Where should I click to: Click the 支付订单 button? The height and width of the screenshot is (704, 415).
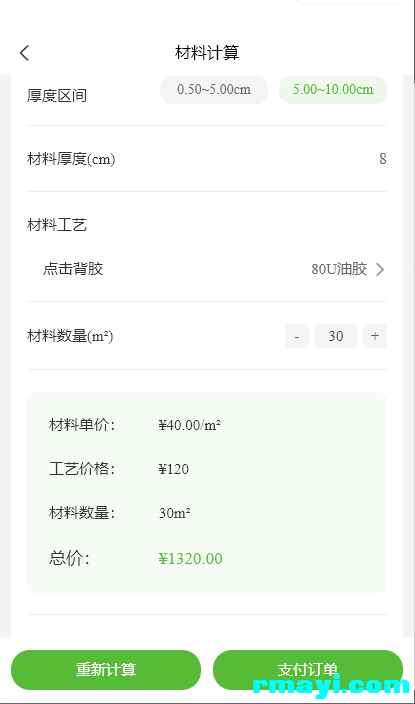pyautogui.click(x=308, y=670)
